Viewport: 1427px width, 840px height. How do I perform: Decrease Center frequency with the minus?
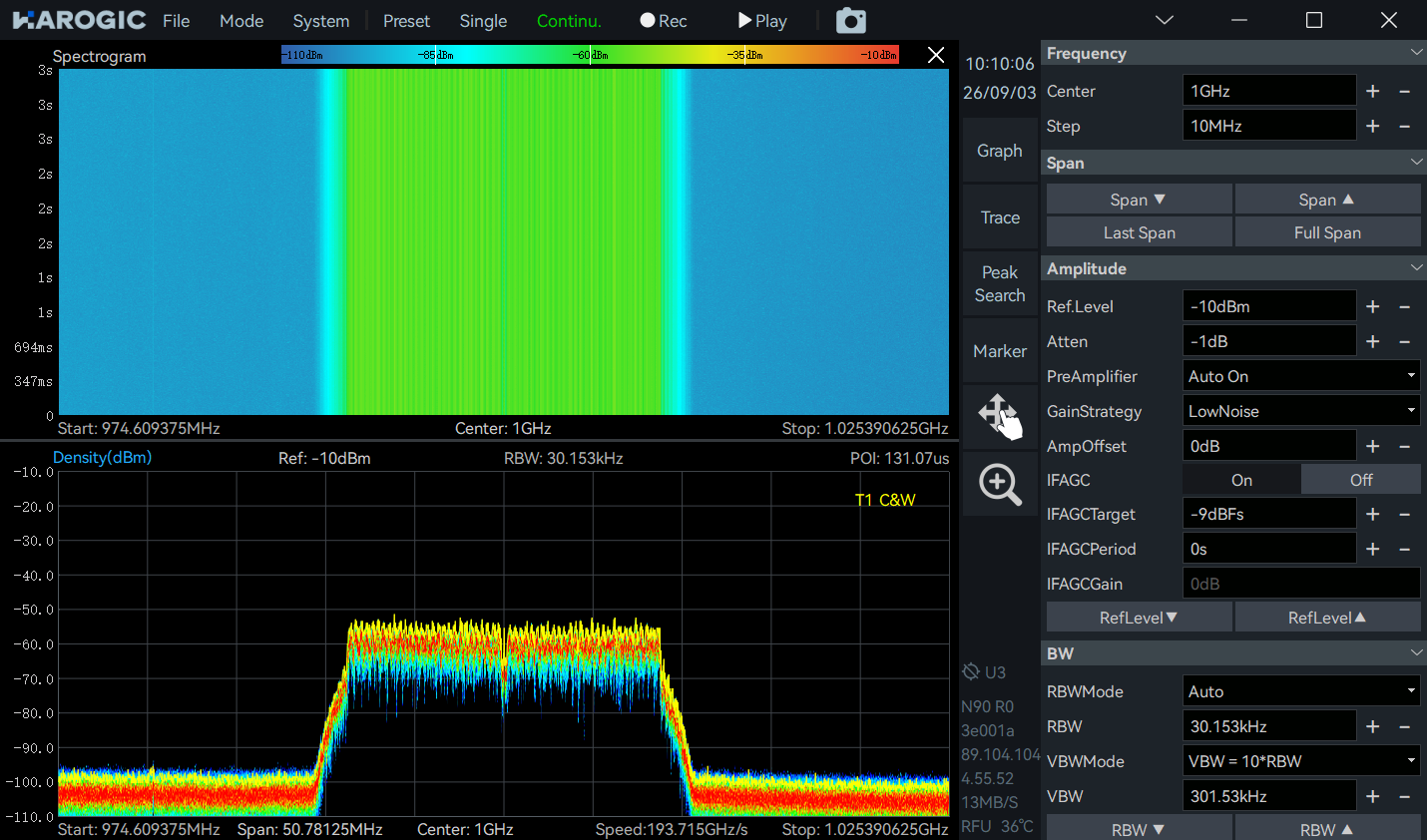click(1405, 91)
